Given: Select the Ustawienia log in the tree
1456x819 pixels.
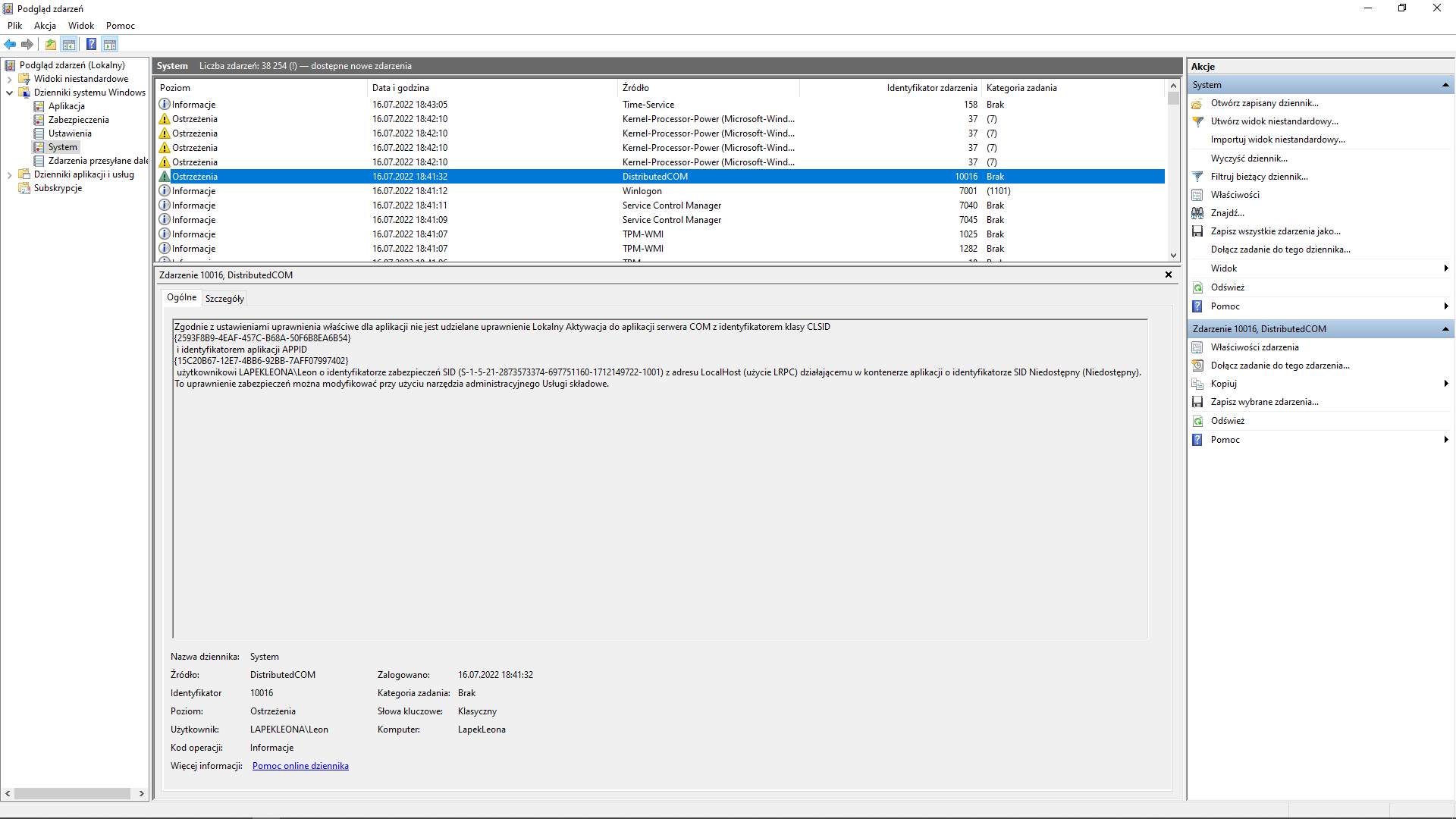Looking at the screenshot, I should (70, 133).
